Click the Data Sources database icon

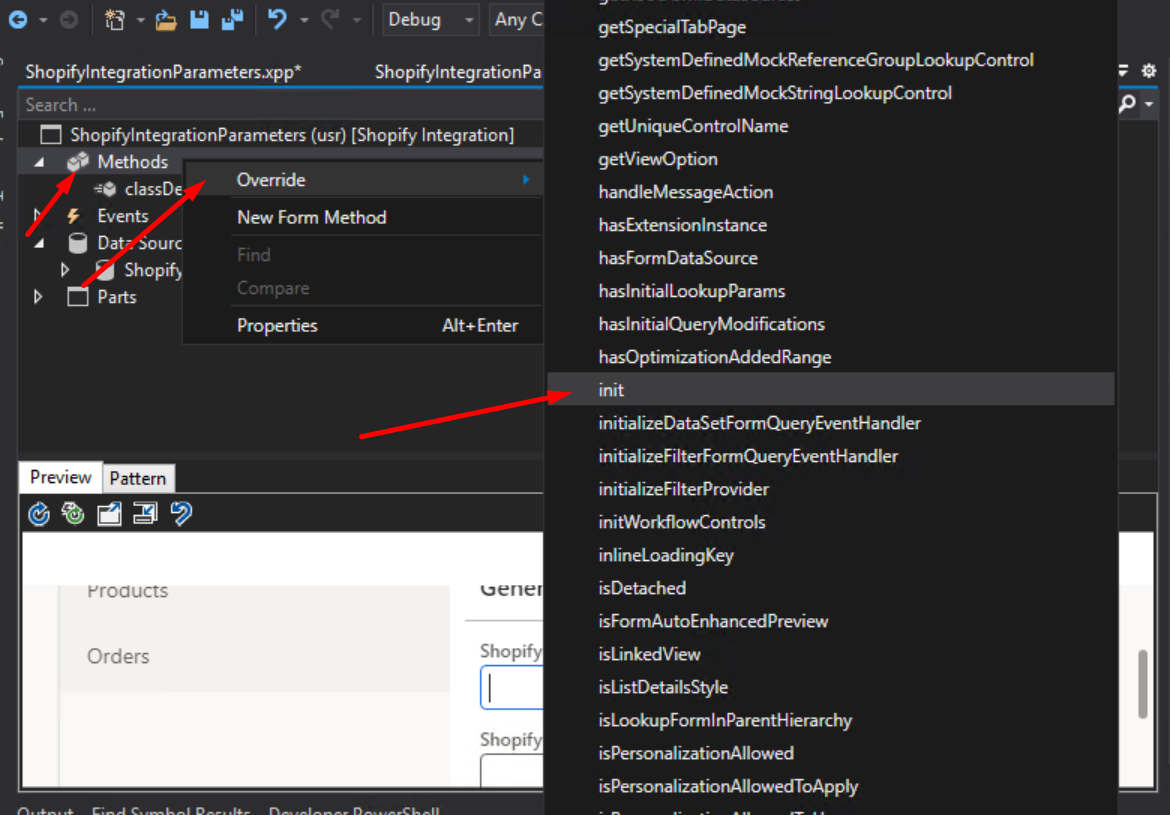pos(78,243)
